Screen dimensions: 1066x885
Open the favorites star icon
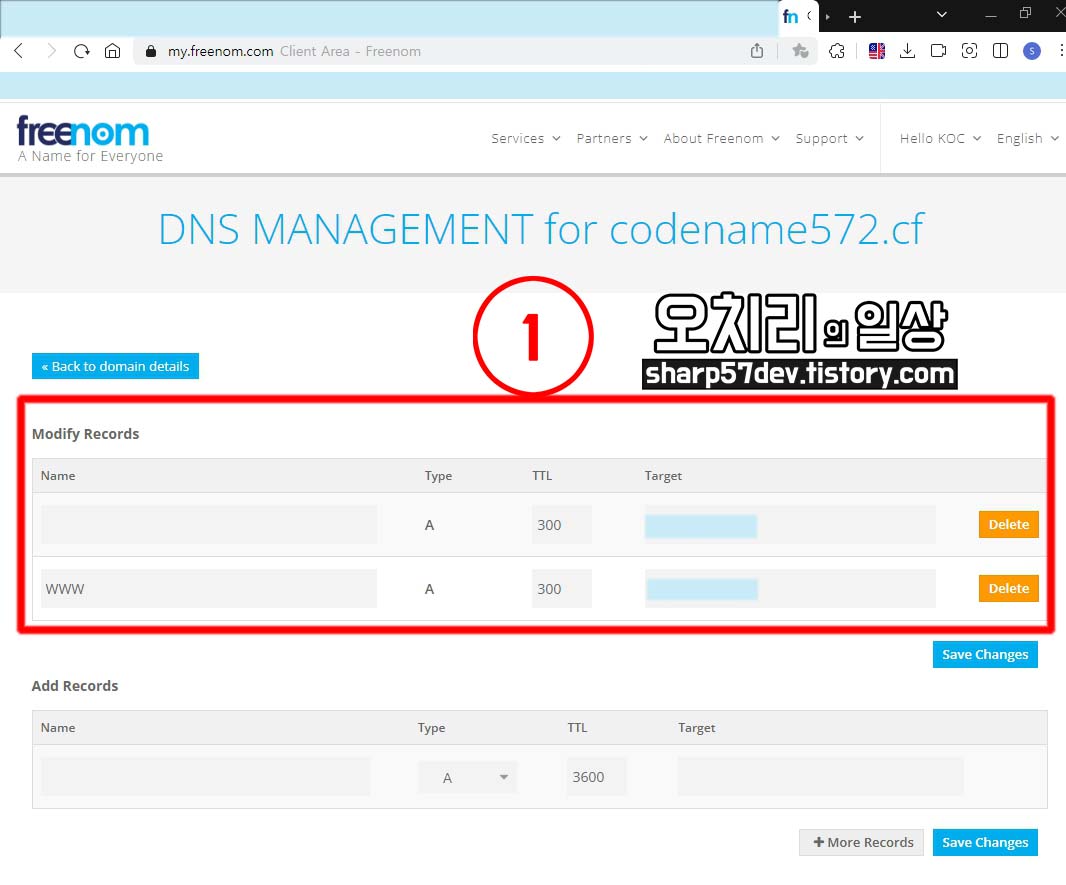pos(800,51)
